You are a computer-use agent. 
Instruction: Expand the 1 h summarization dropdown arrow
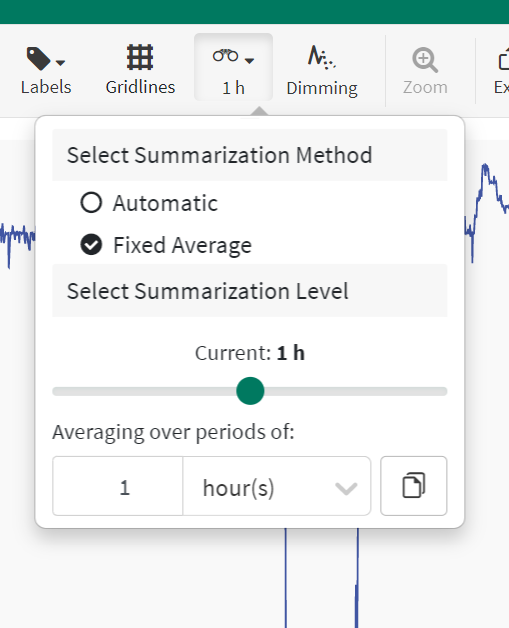point(249,61)
